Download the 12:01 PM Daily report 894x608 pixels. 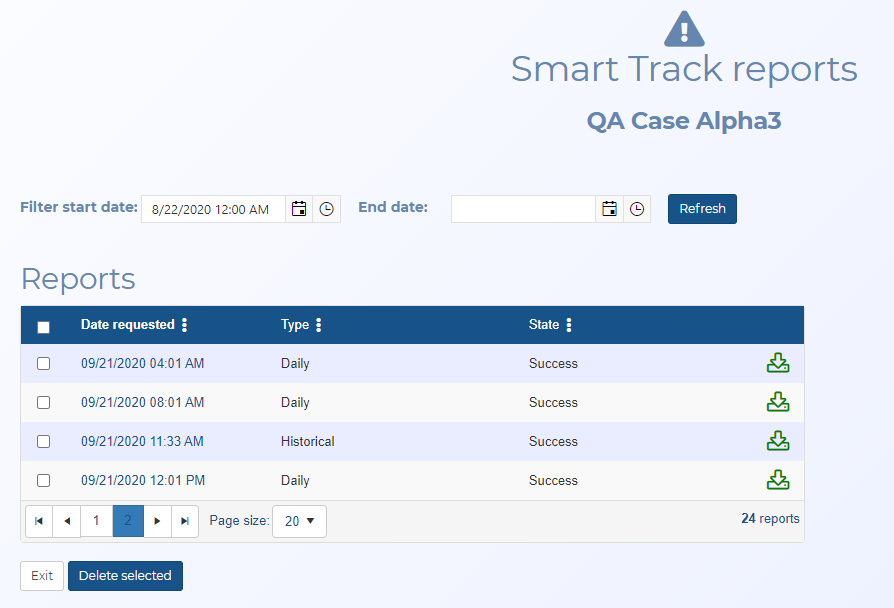click(x=778, y=480)
